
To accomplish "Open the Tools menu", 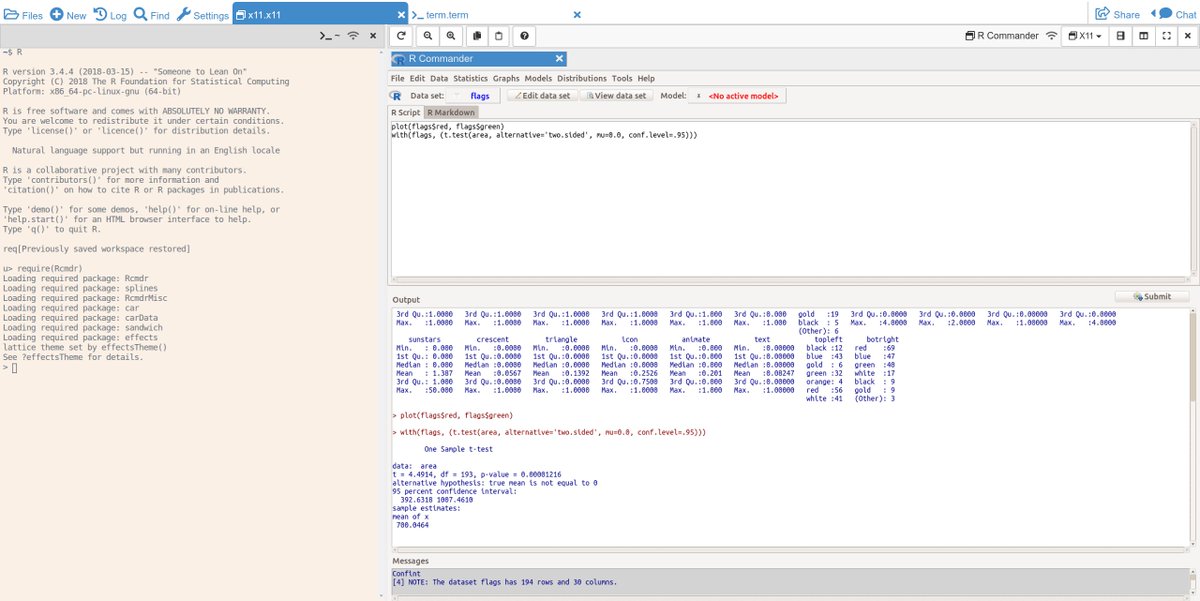I will 622,78.
